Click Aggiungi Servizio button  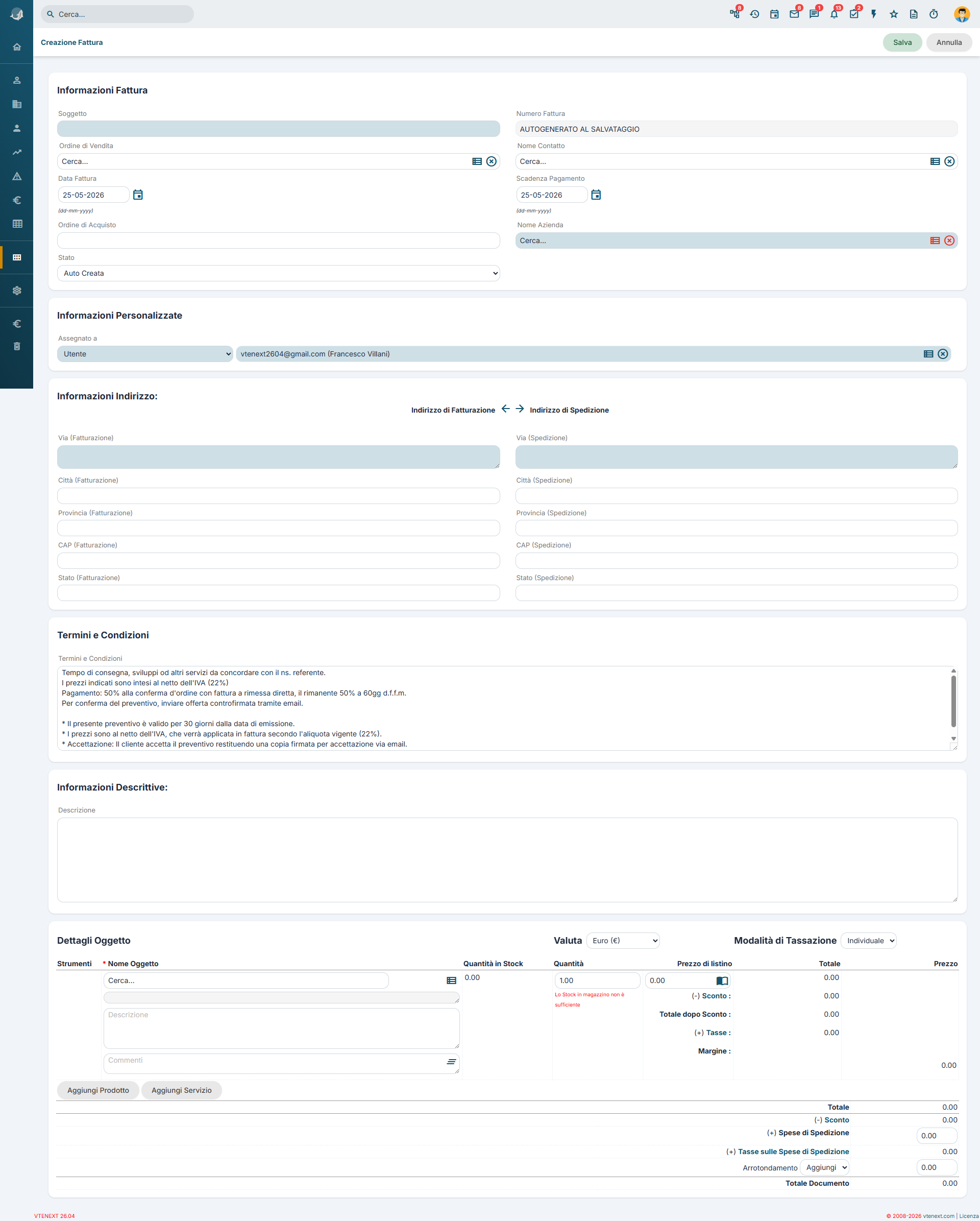point(182,1090)
